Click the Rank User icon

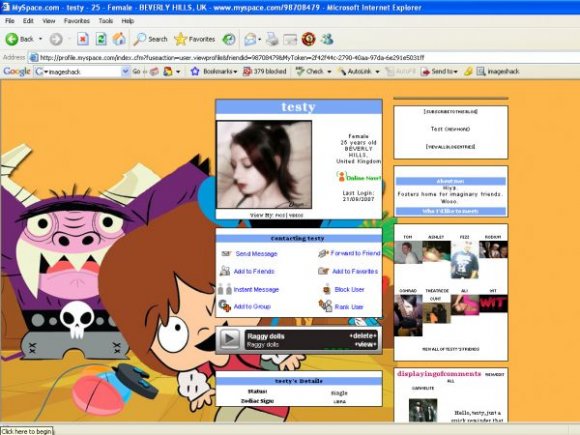point(326,306)
